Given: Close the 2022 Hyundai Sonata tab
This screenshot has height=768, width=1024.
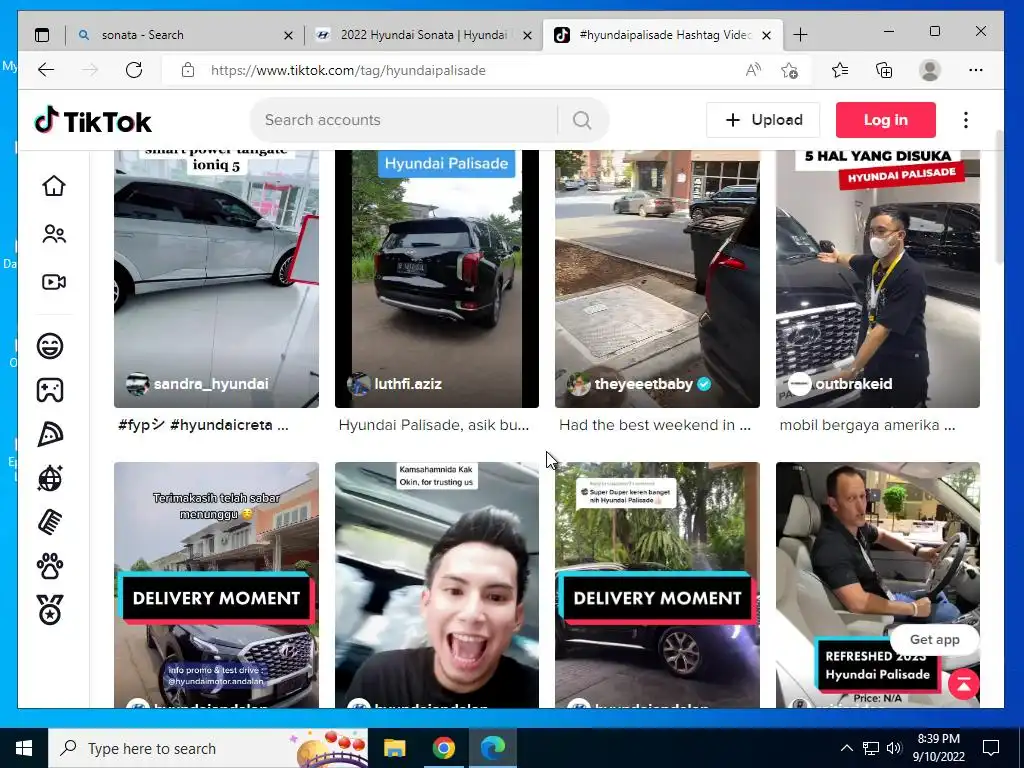Looking at the screenshot, I should coord(528,35).
